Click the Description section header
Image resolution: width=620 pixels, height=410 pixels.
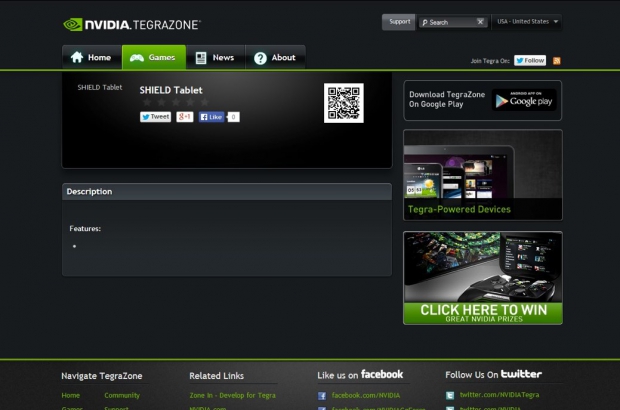(227, 192)
